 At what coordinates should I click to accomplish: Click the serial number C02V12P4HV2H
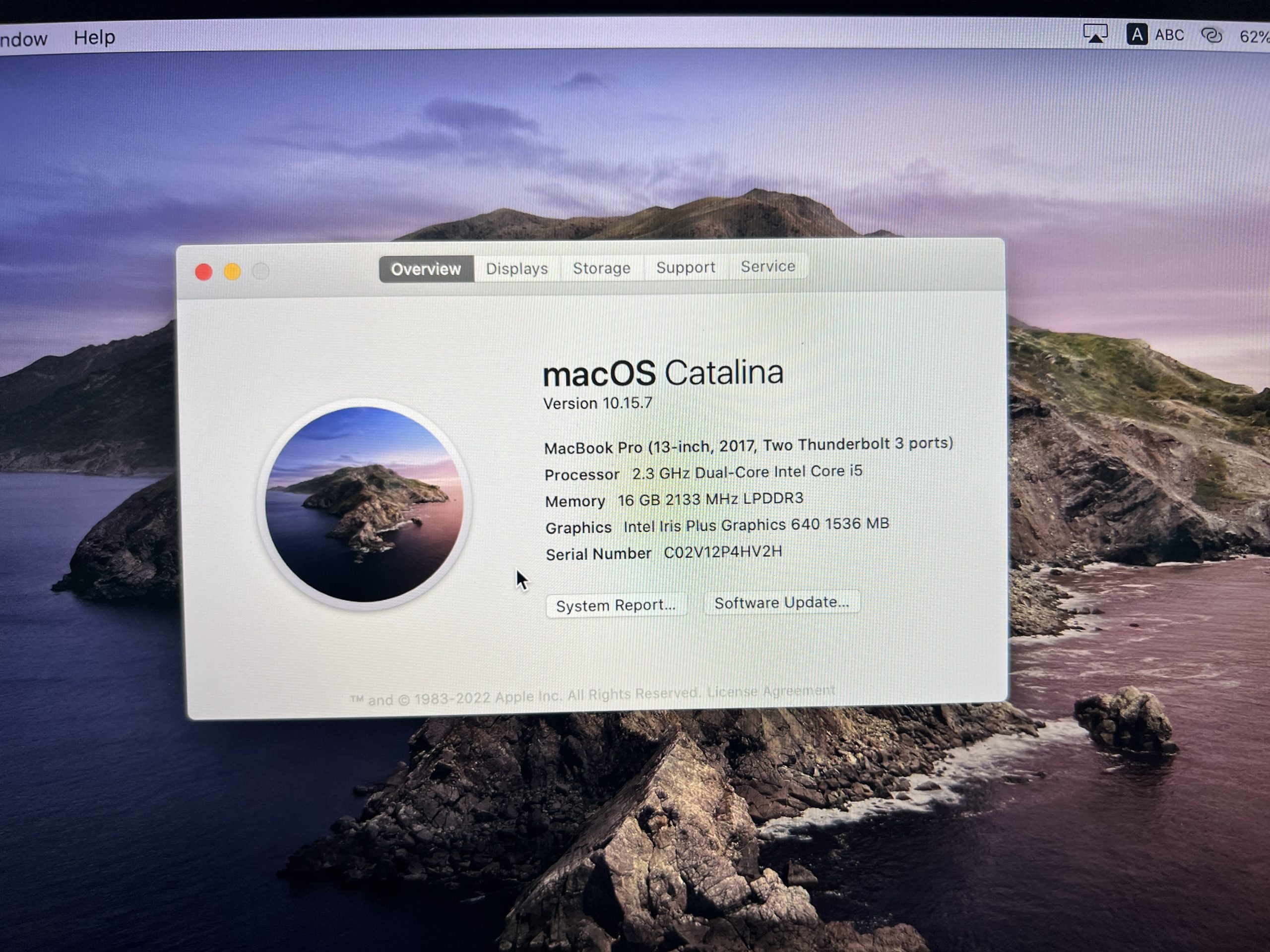(x=723, y=552)
